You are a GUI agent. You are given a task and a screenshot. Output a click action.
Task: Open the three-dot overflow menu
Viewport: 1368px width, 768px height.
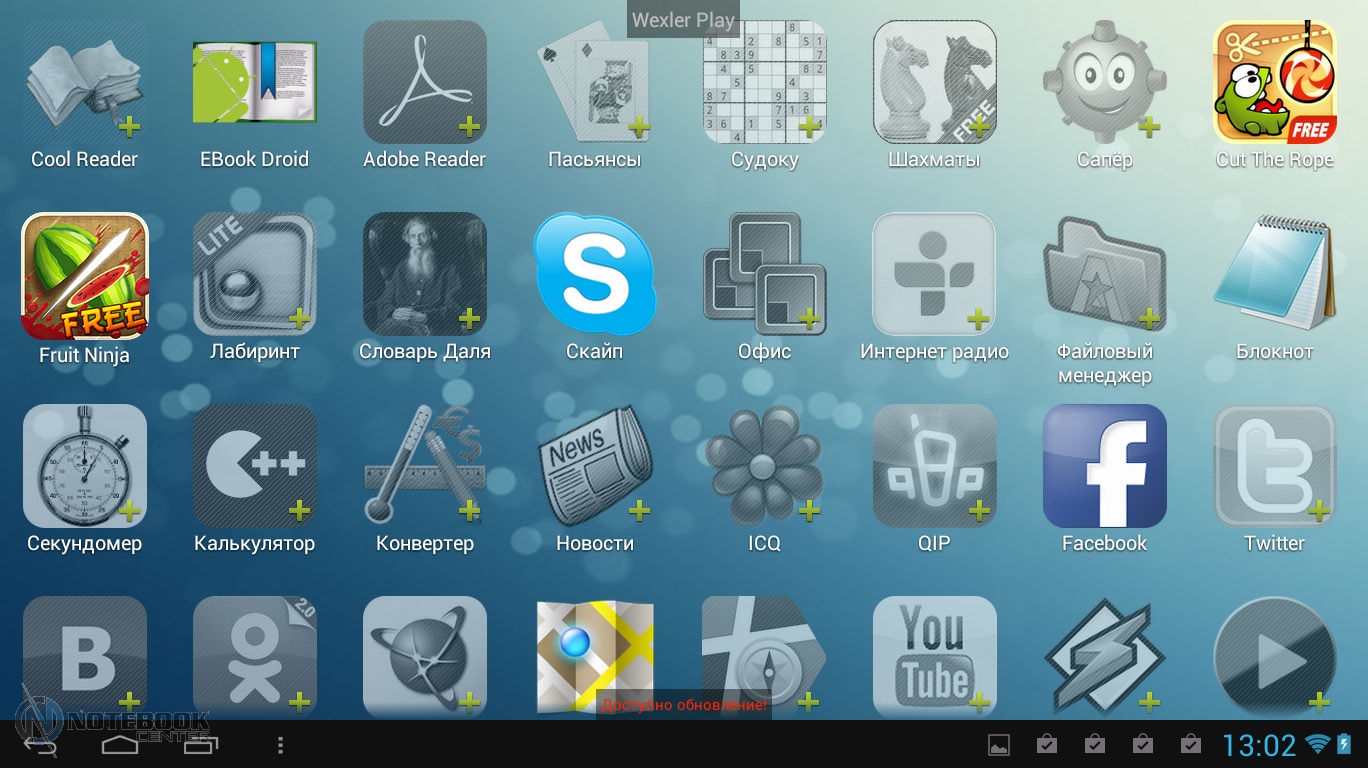(x=280, y=745)
